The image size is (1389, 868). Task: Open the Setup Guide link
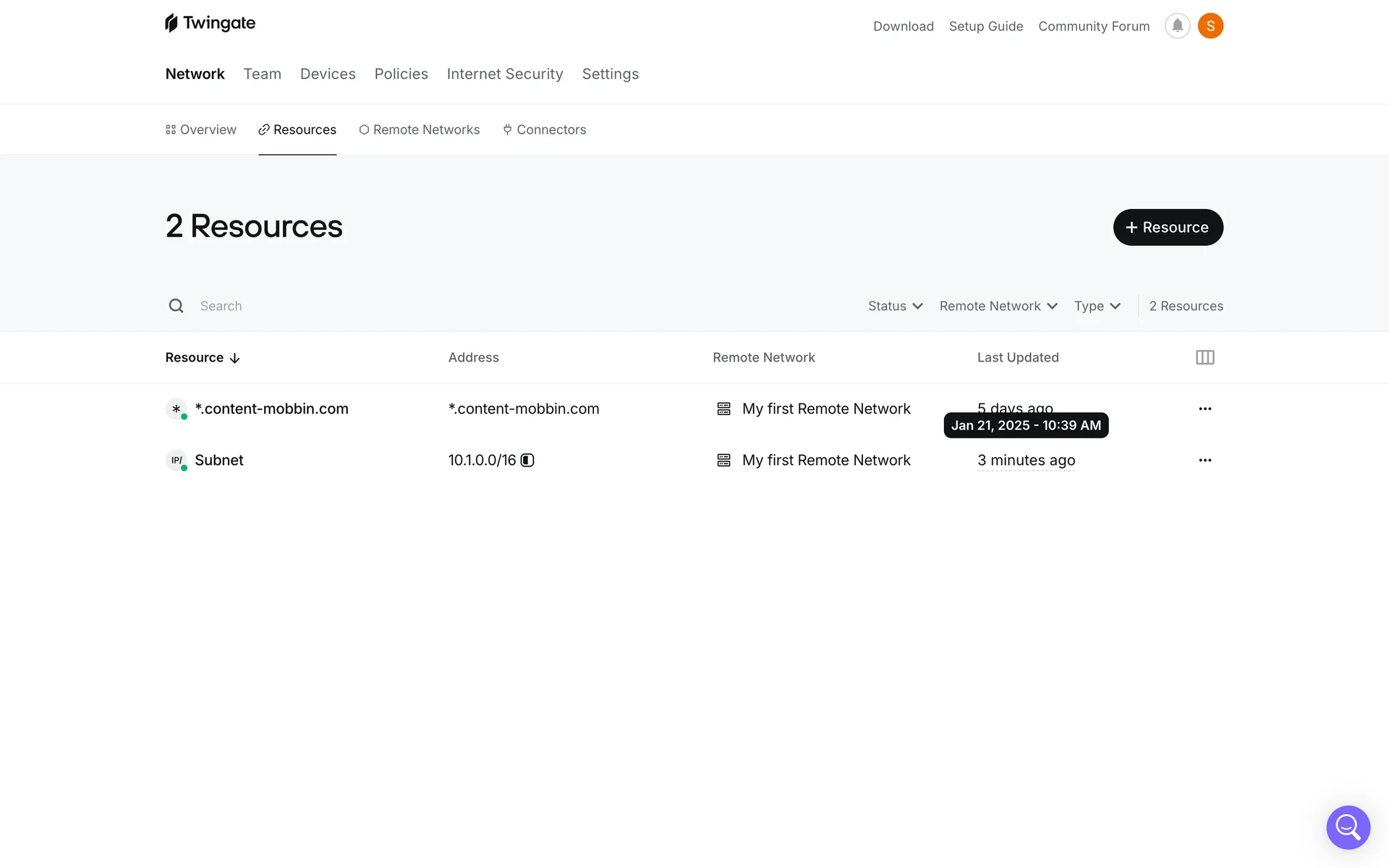(x=985, y=26)
